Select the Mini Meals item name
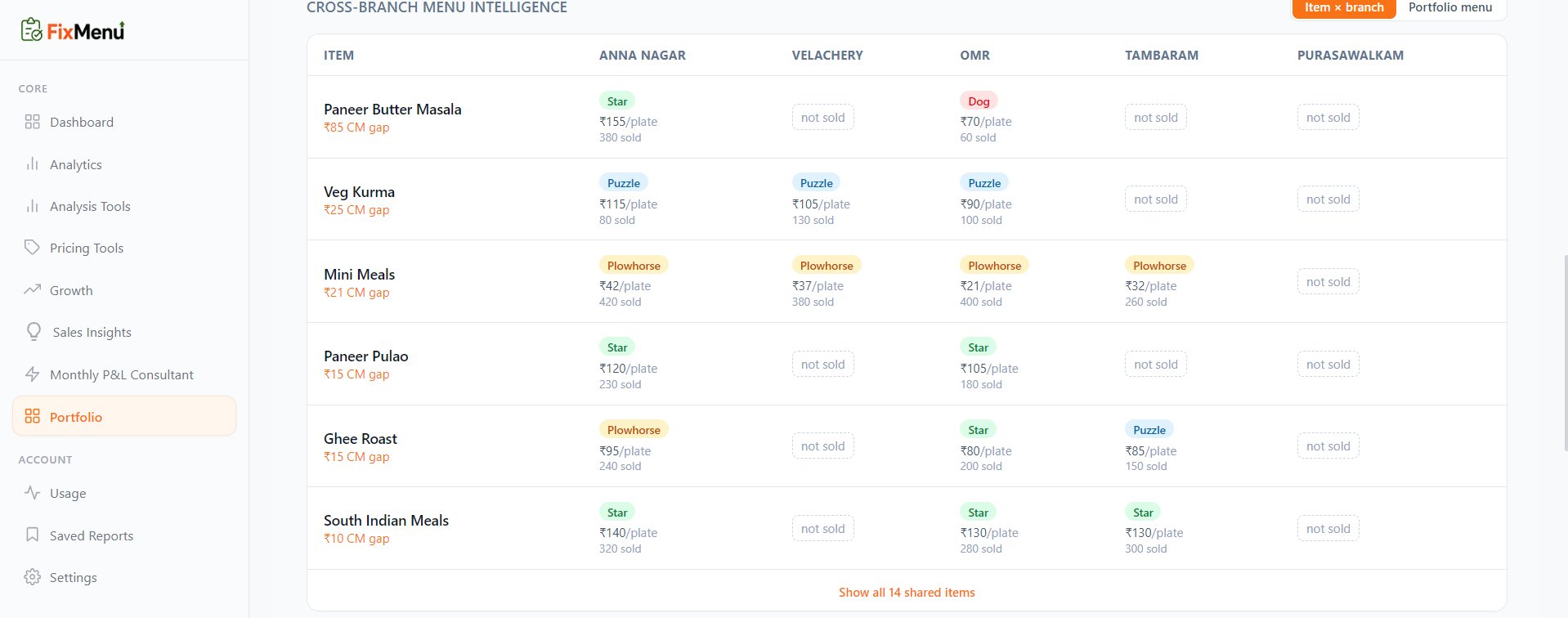The height and width of the screenshot is (618, 1568). (359, 275)
